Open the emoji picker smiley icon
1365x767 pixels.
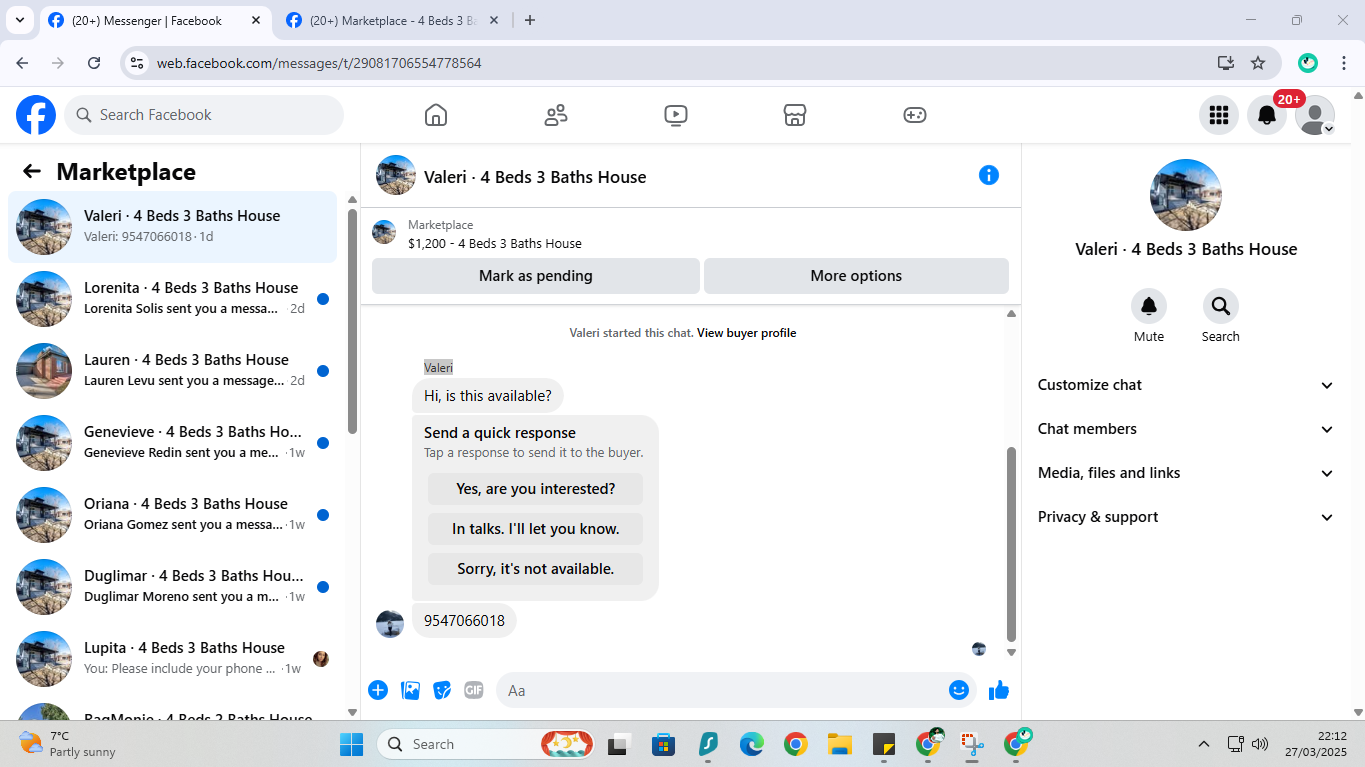pos(959,690)
